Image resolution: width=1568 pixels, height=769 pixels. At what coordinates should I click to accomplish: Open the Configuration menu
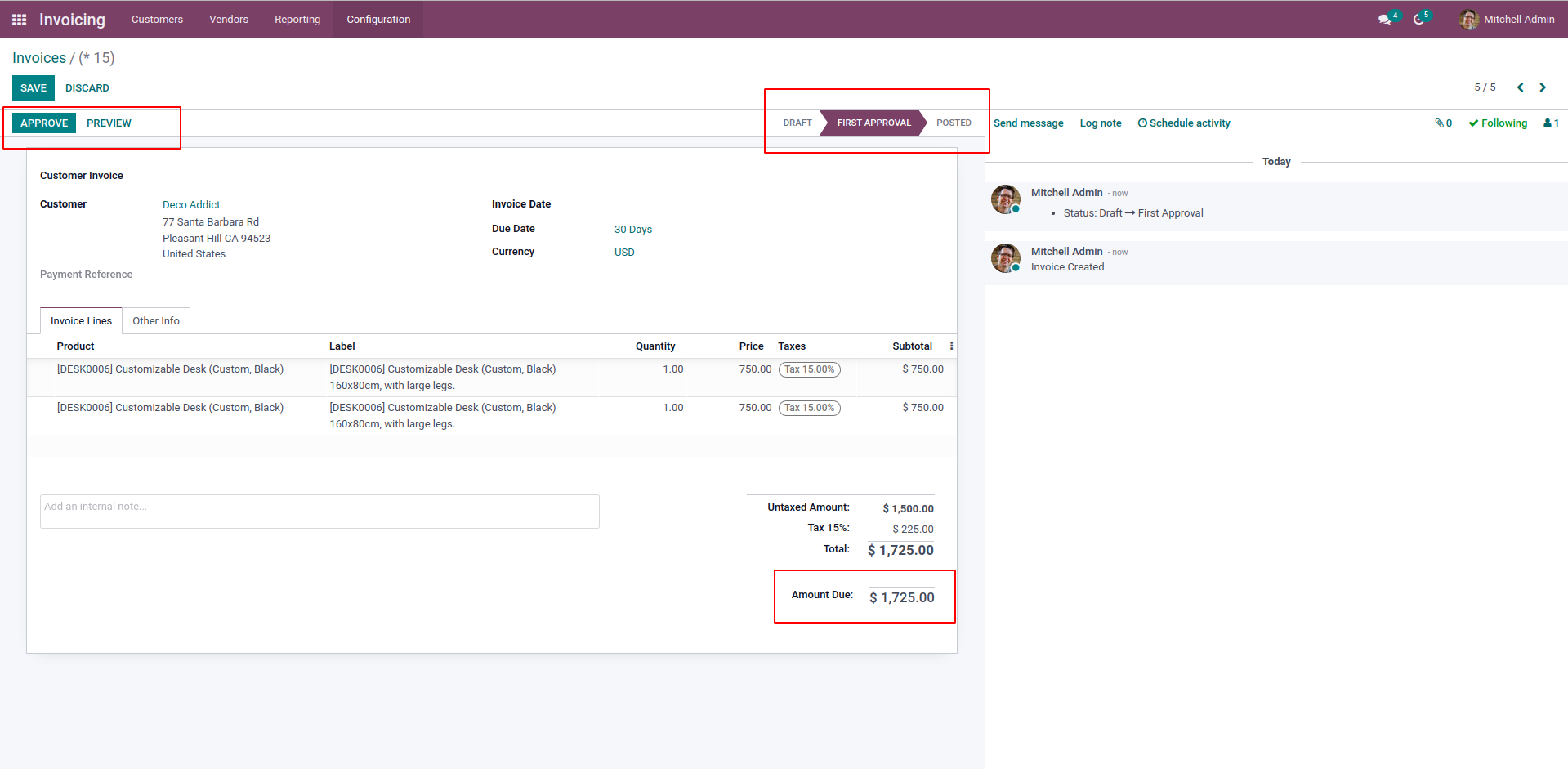378,20
